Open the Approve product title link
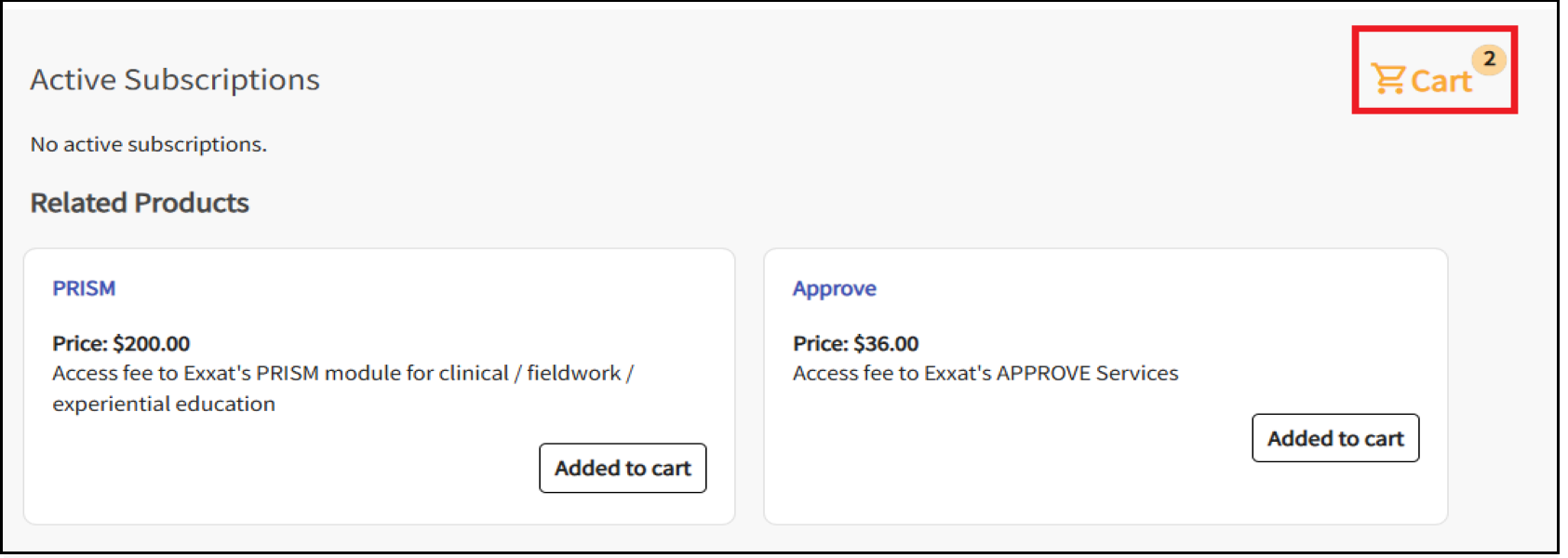This screenshot has height=558, width=1568. pos(834,288)
